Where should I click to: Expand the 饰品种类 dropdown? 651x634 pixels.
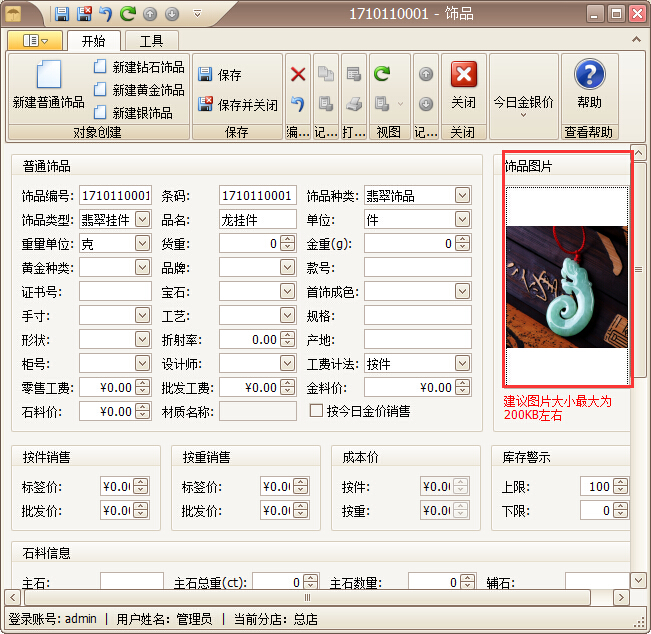pyautogui.click(x=462, y=195)
